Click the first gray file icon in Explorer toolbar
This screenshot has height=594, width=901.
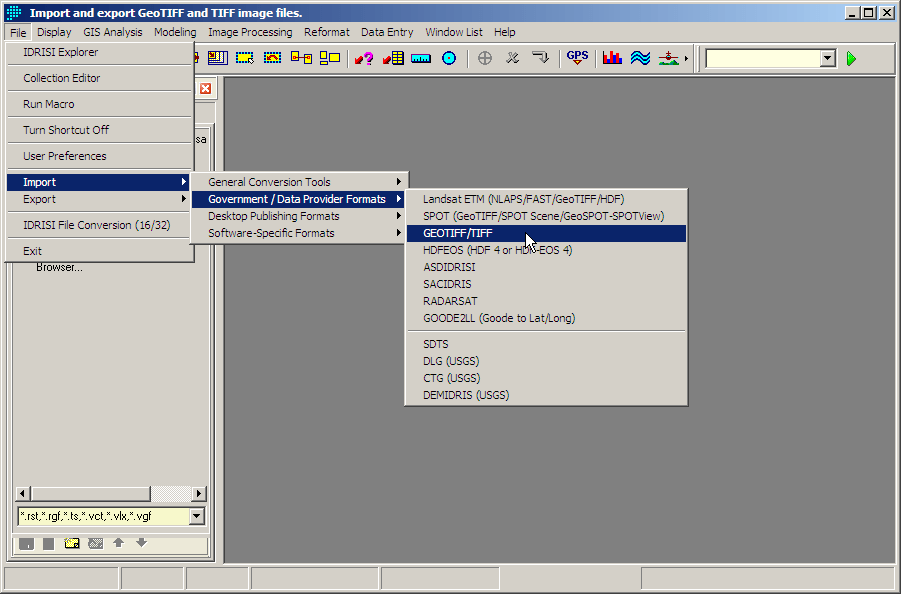coord(26,543)
